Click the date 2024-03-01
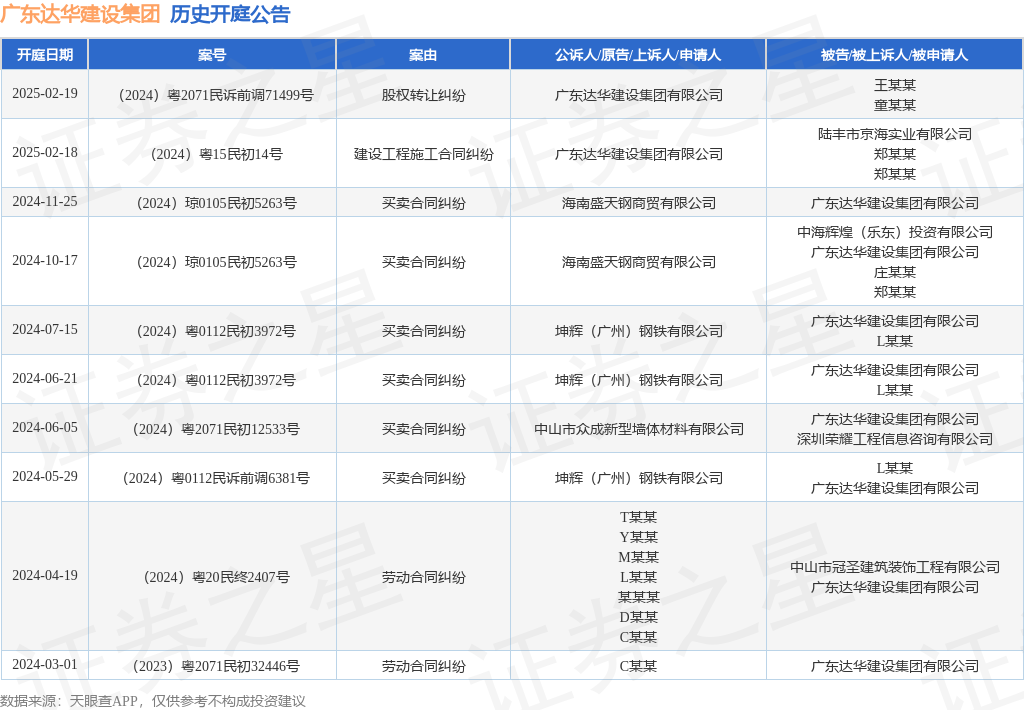Screen dimensions: 1024x710 point(44,664)
